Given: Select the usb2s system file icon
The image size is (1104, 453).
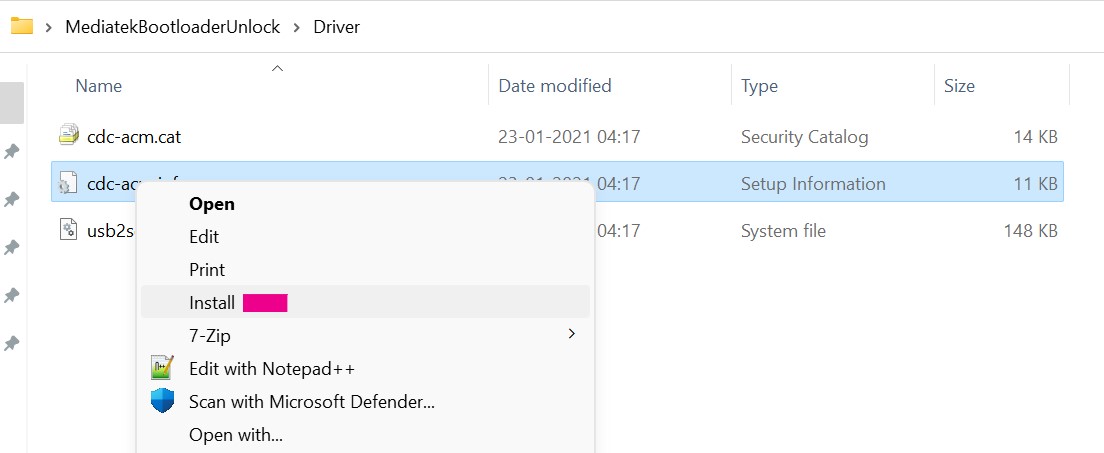Looking at the screenshot, I should click(x=68, y=231).
